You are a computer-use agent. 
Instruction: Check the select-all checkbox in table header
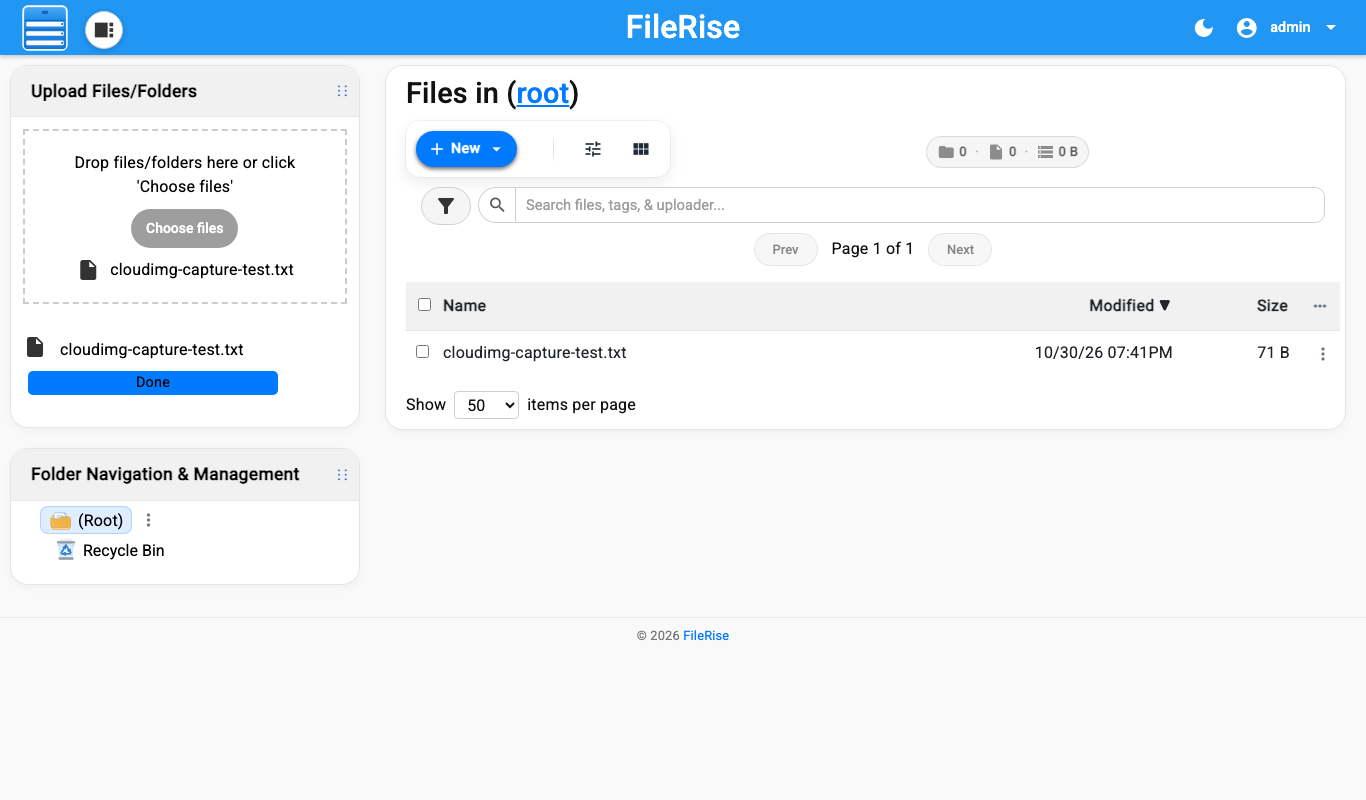pyautogui.click(x=424, y=305)
